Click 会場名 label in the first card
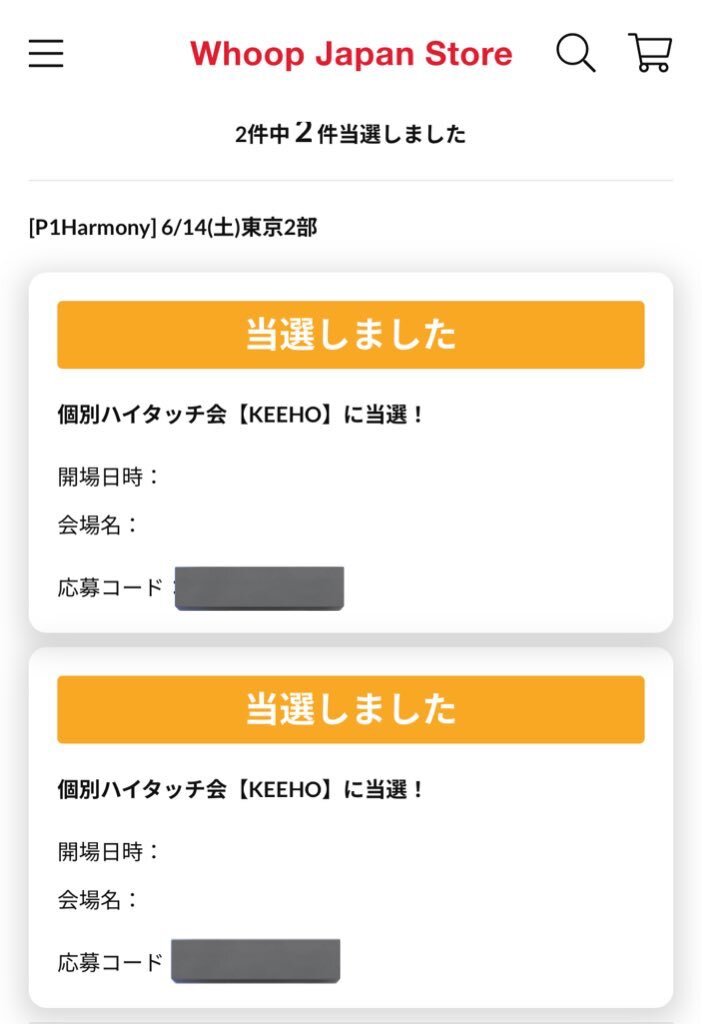702x1024 pixels. click(x=98, y=525)
